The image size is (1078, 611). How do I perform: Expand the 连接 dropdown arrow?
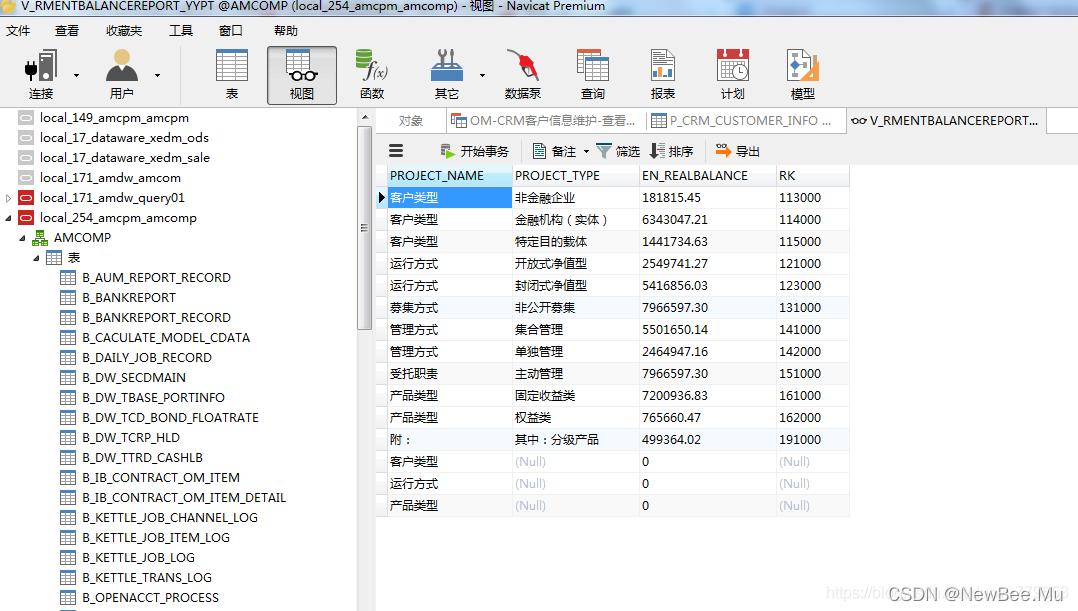[76, 75]
